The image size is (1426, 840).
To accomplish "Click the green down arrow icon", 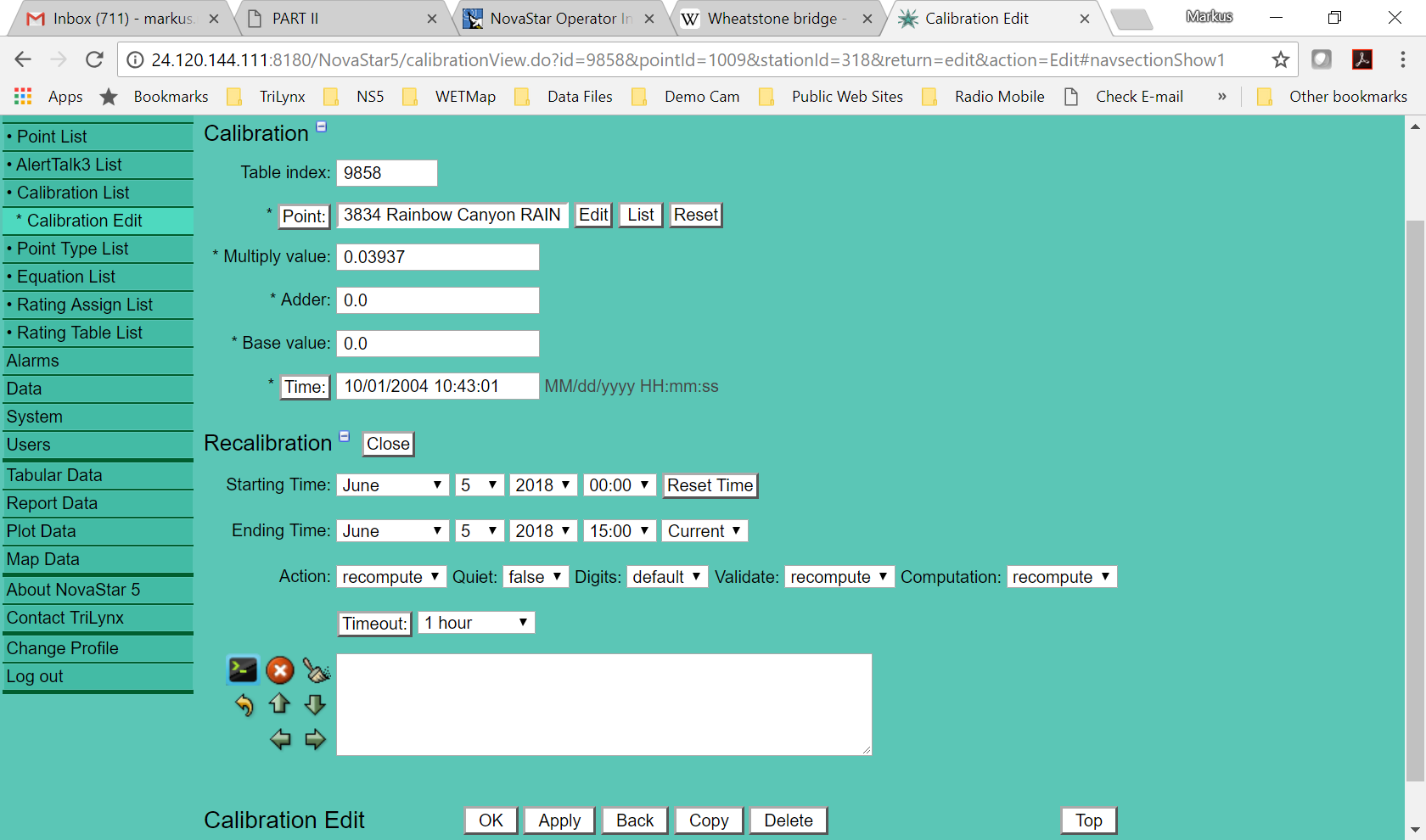I will pyautogui.click(x=315, y=704).
